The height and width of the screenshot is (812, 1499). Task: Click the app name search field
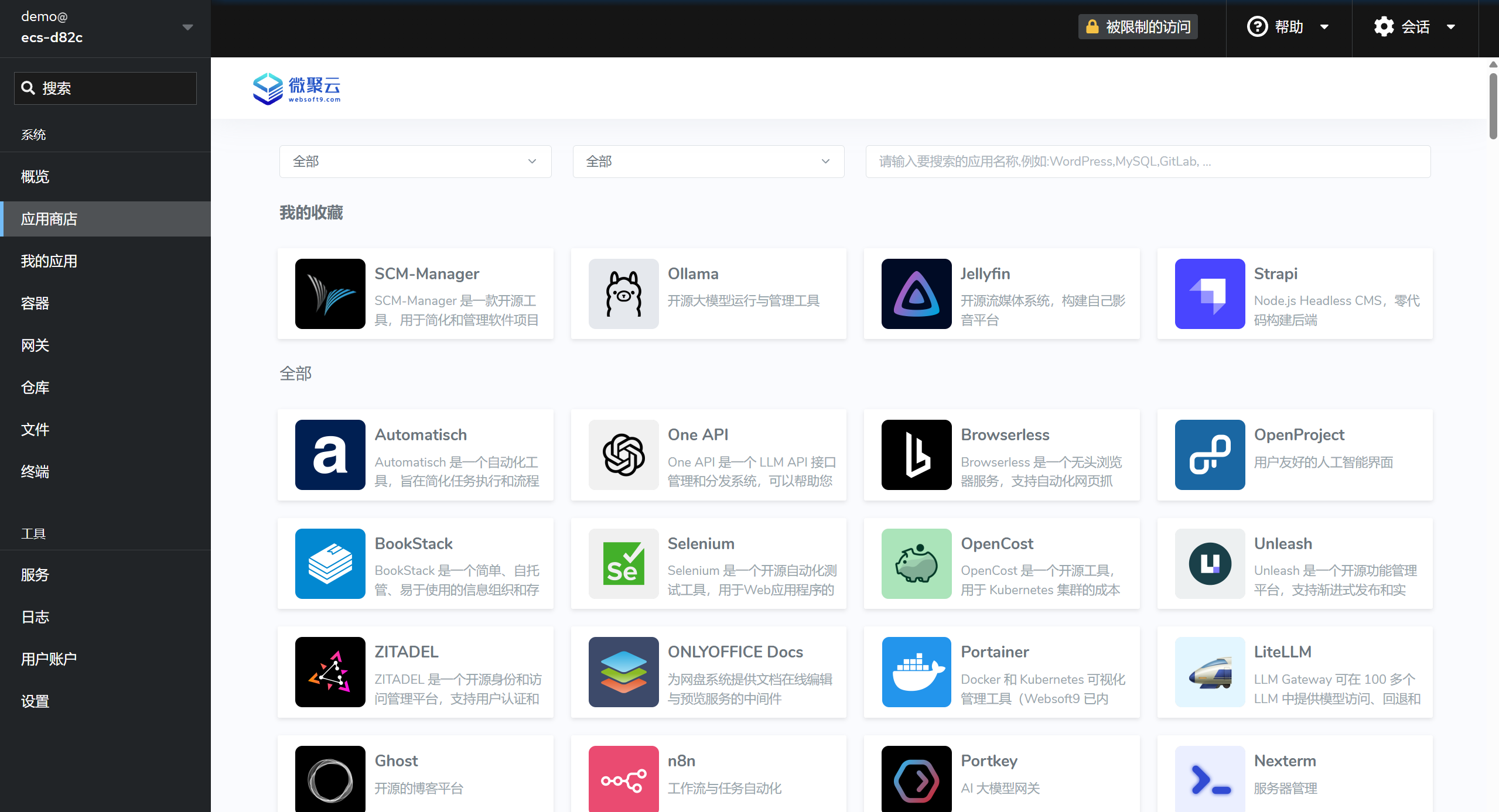[1147, 162]
